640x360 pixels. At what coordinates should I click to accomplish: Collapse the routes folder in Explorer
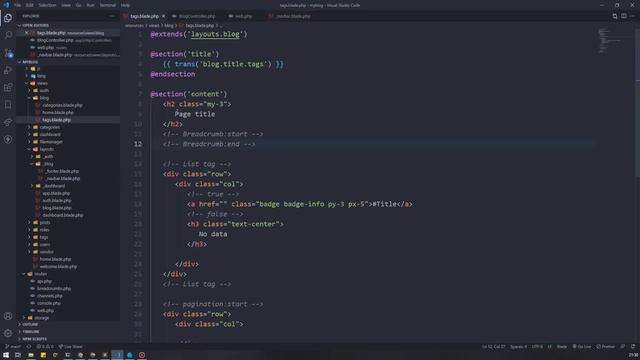68,274
